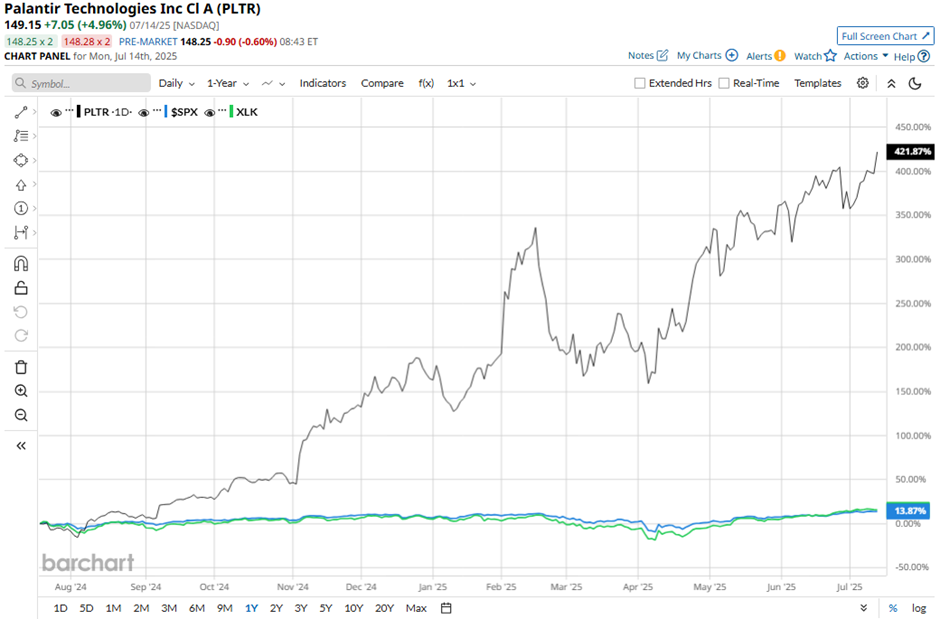940x619 pixels.
Task: Open $SPX series options menu
Action: [157, 110]
